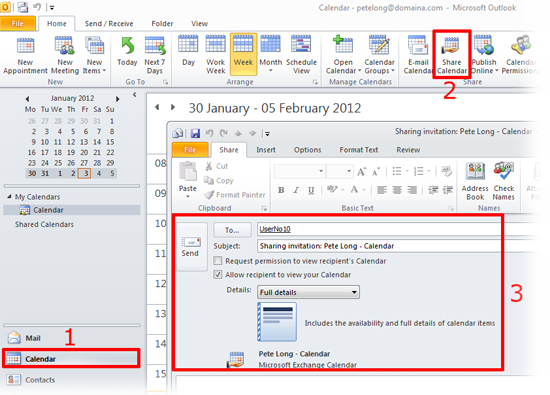Select the Week arrangement
The height and width of the screenshot is (395, 550).
(243, 54)
